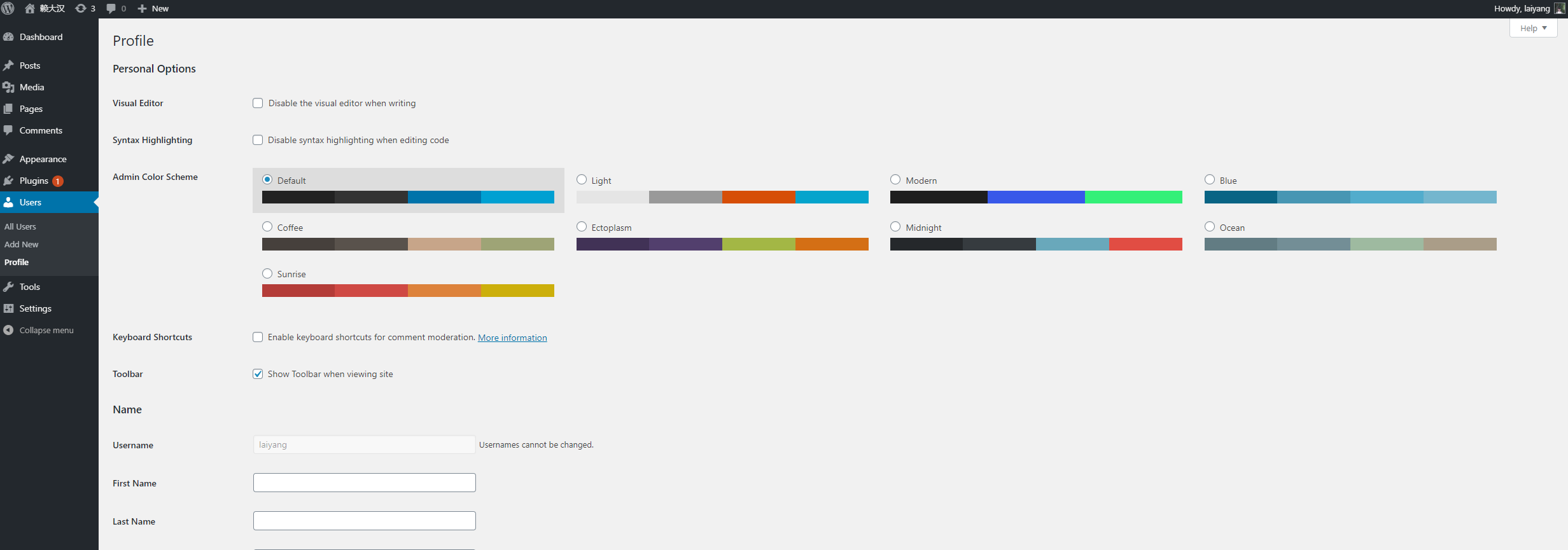Click the Default scheme color swatch bar
Image resolution: width=1568 pixels, height=550 pixels.
pos(408,197)
